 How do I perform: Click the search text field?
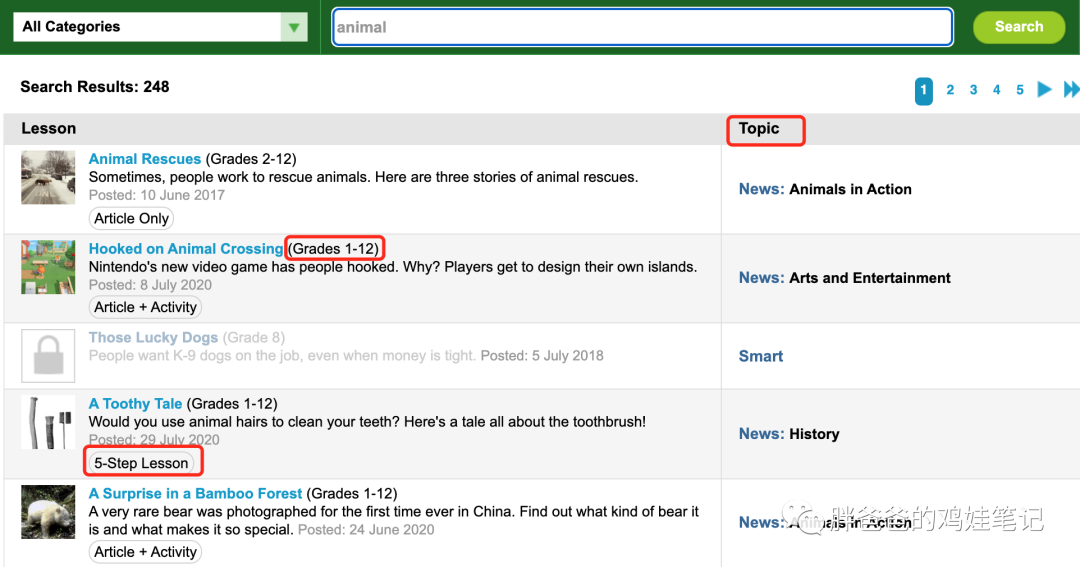(641, 27)
